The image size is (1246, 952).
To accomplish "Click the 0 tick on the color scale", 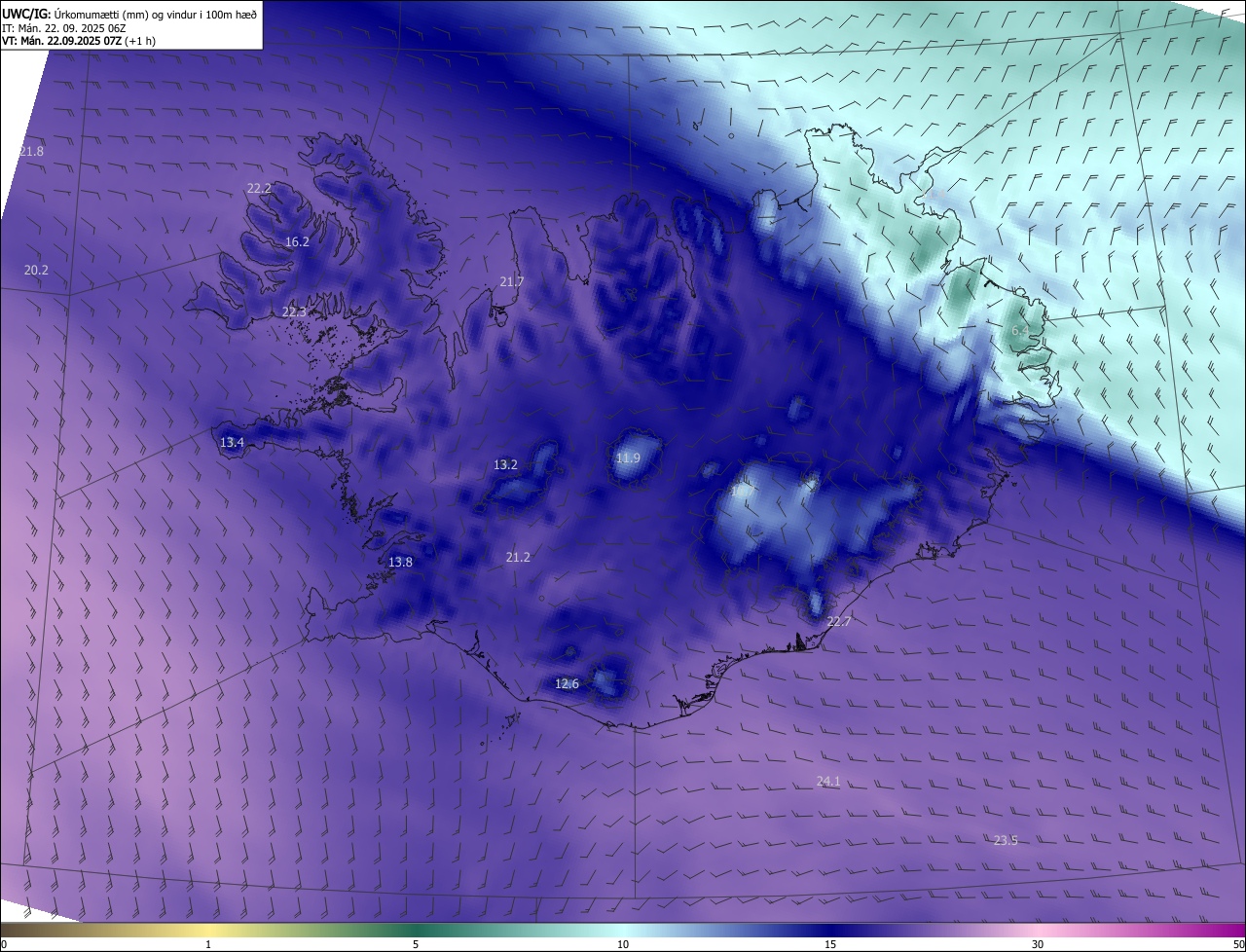I will pyautogui.click(x=3, y=944).
